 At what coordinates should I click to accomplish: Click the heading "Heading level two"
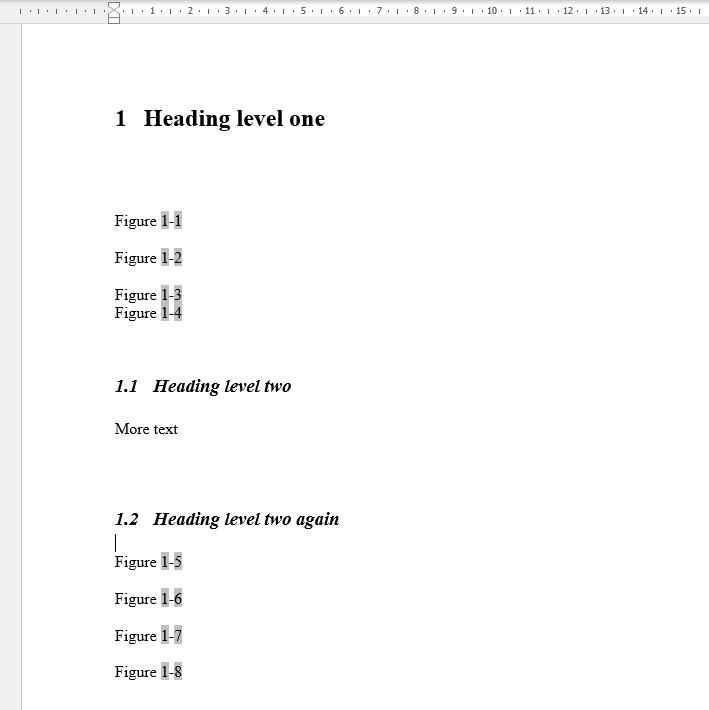point(222,386)
